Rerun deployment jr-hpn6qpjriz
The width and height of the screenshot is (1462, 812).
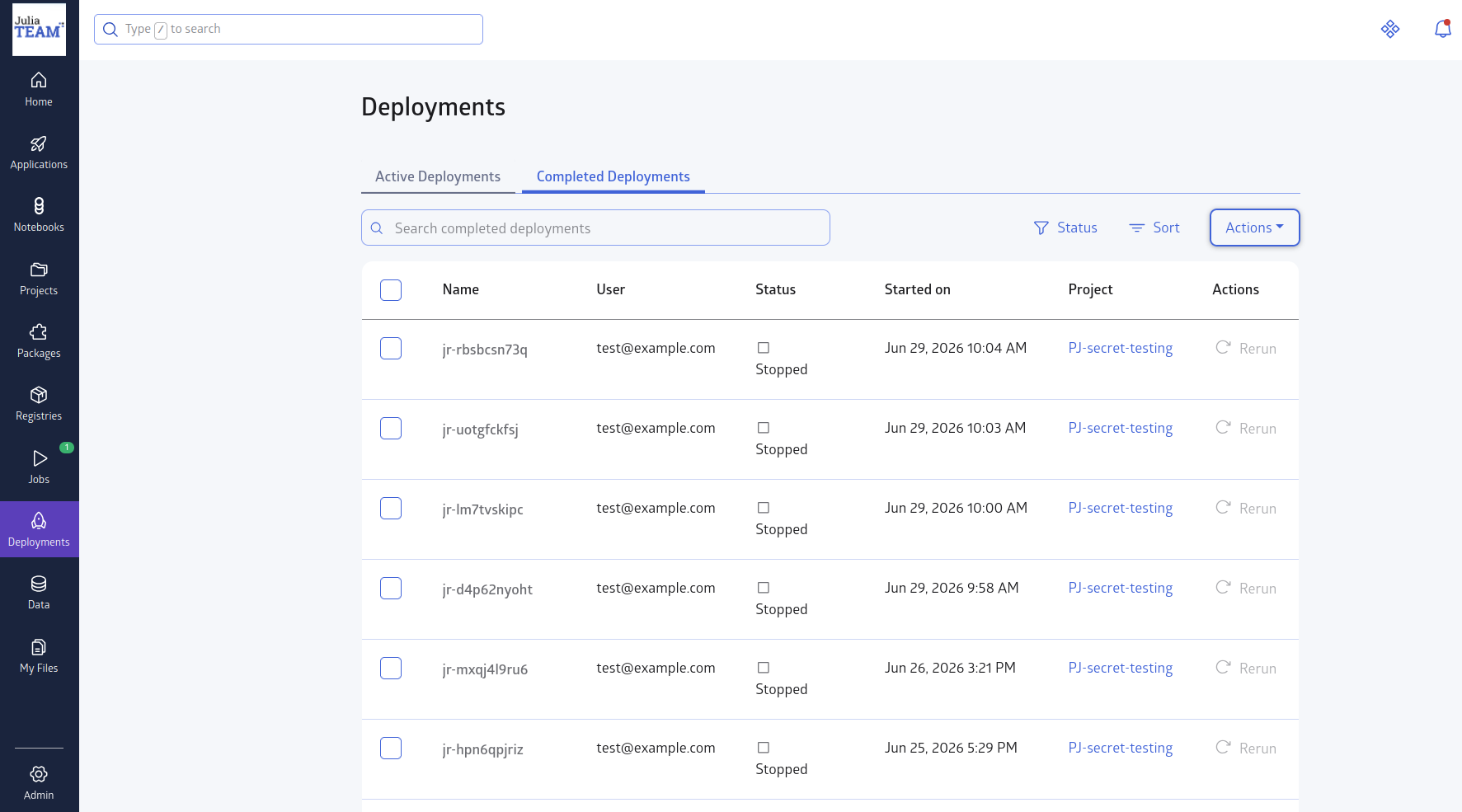(x=1246, y=749)
